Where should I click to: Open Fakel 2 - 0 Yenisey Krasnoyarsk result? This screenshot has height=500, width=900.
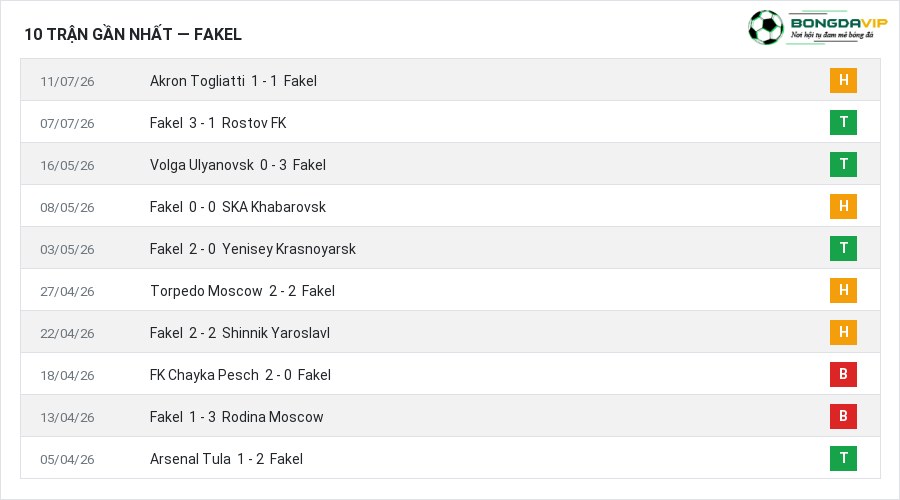253,249
